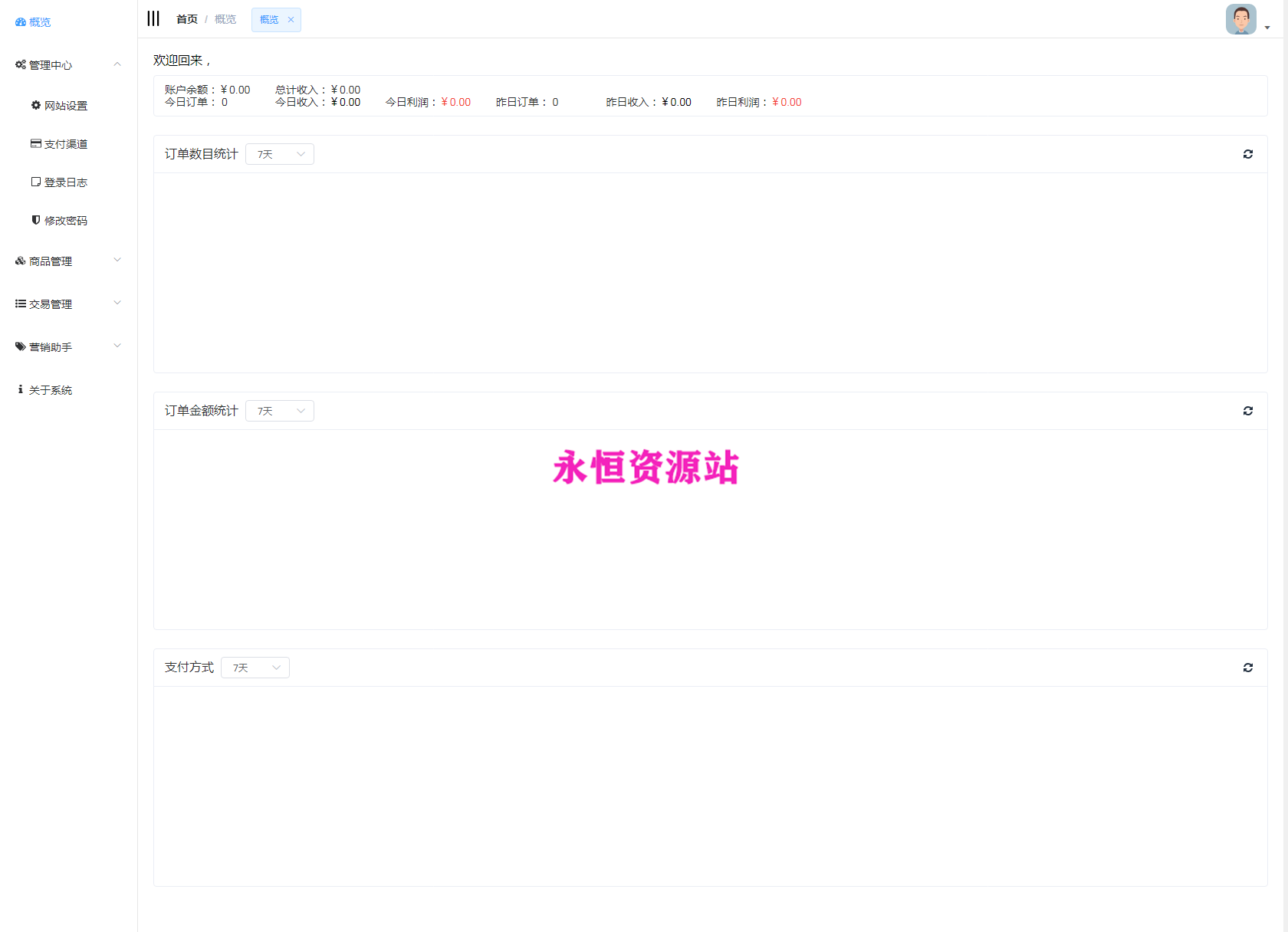Expand the 交易管理 submenu
Viewport: 1288px width, 932px height.
pyautogui.click(x=117, y=304)
